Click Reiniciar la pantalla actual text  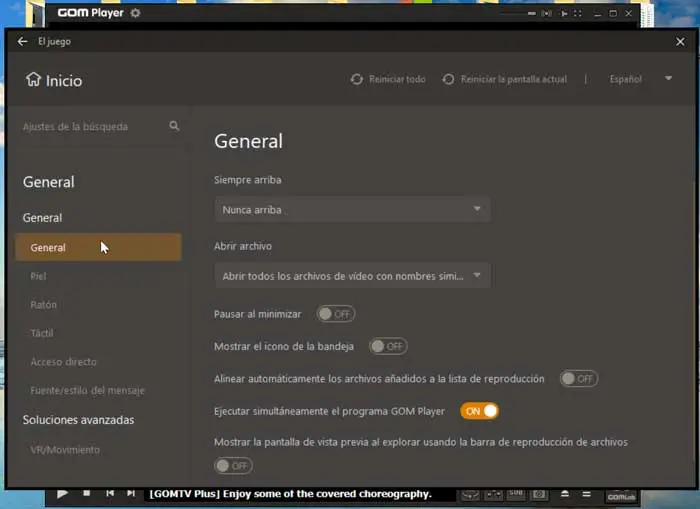click(514, 79)
